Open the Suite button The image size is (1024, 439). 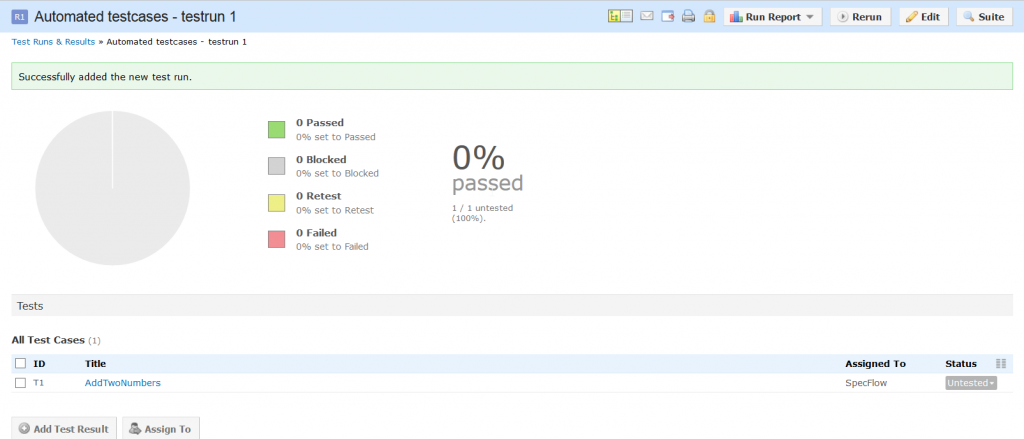[984, 17]
